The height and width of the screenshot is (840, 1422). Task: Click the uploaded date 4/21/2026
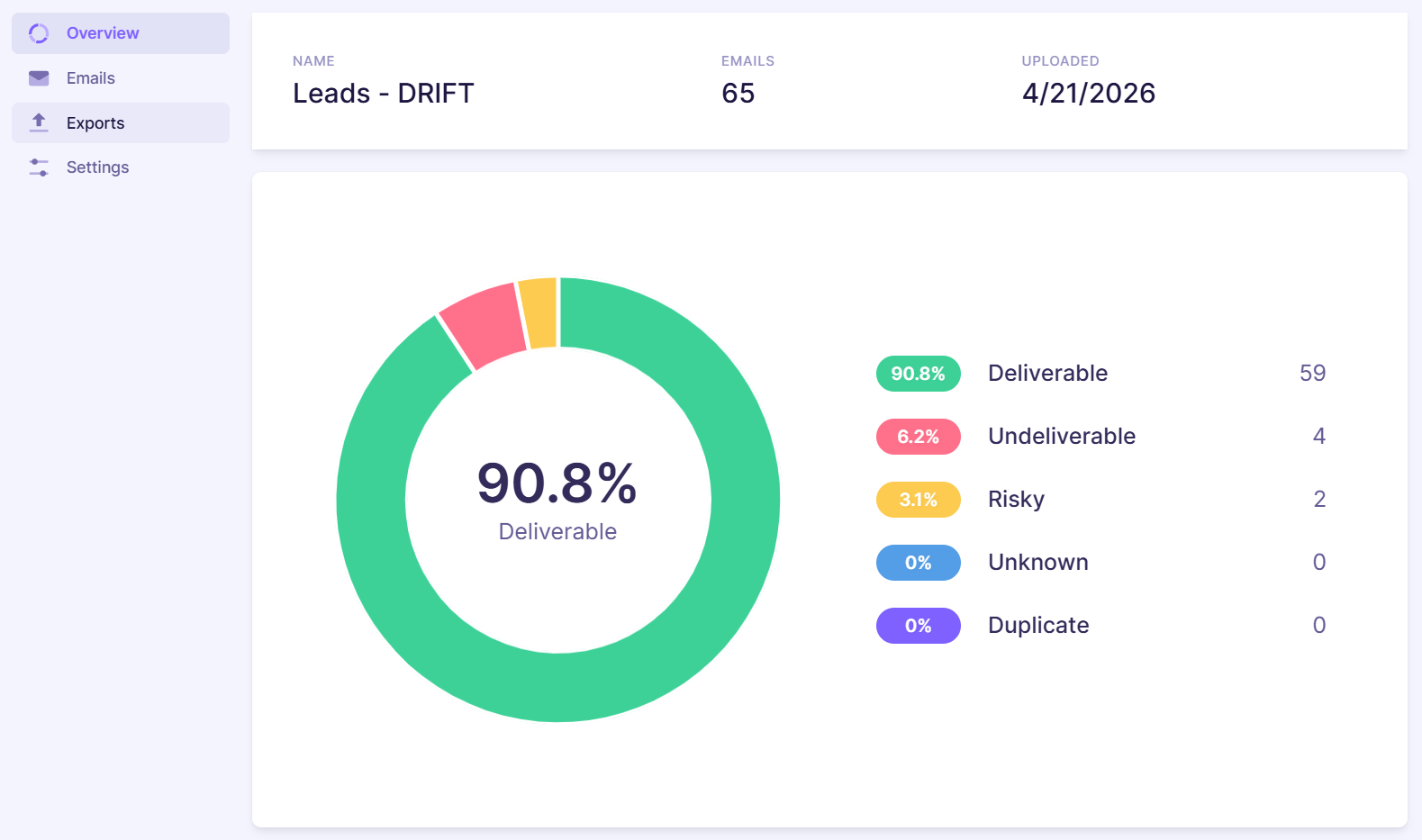1089,94
